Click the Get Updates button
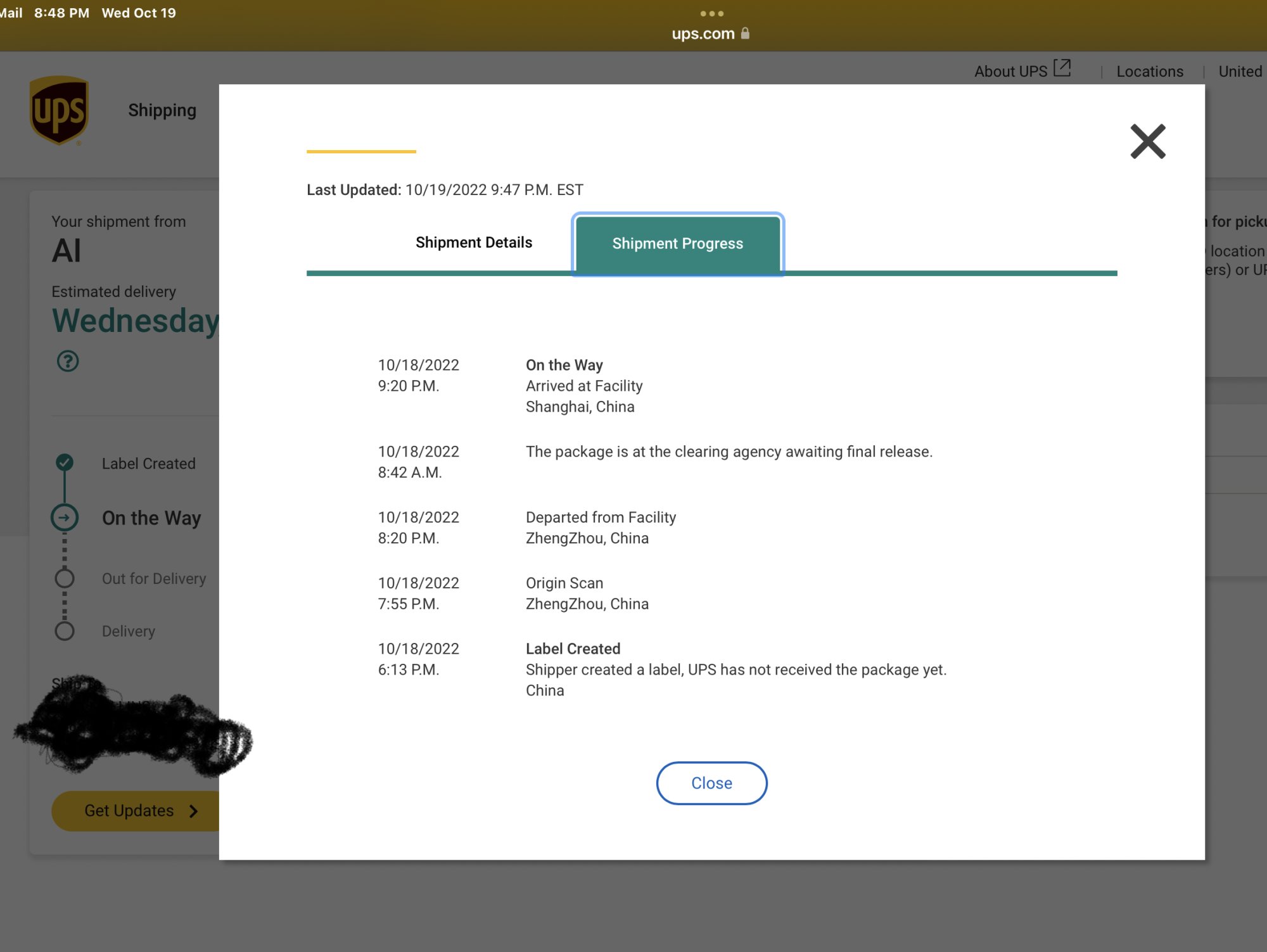1267x952 pixels. [x=129, y=811]
